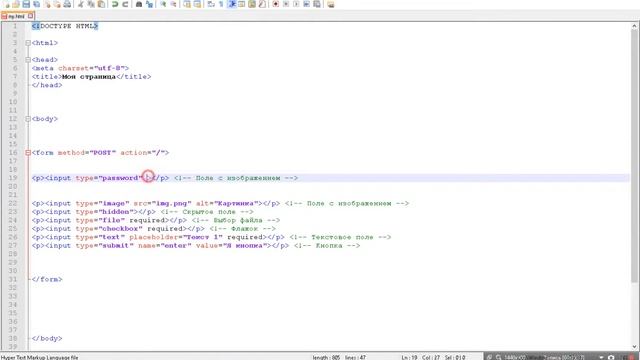Start macro recording with red dot icon
The image size is (640, 360).
point(276,4)
